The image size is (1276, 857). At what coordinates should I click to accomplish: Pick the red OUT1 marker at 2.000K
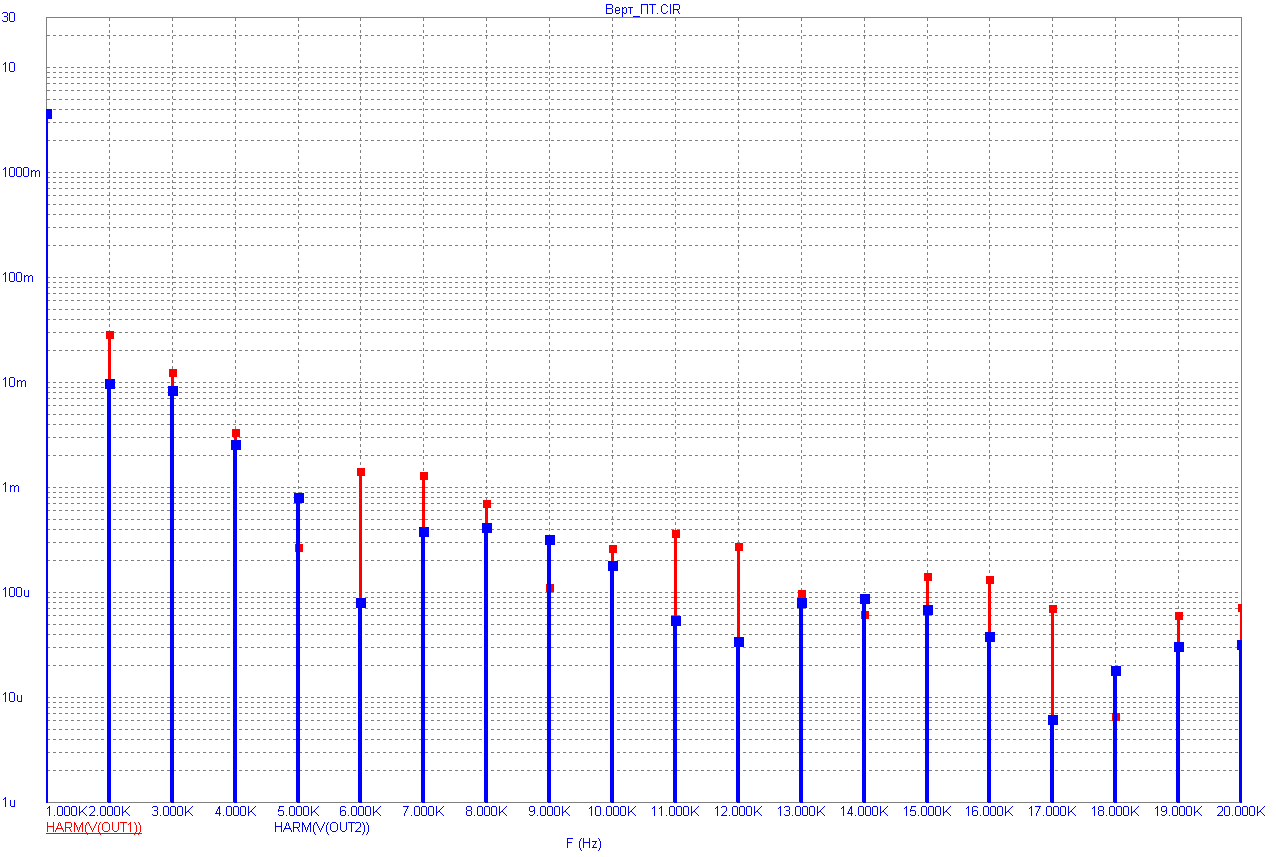(110, 335)
